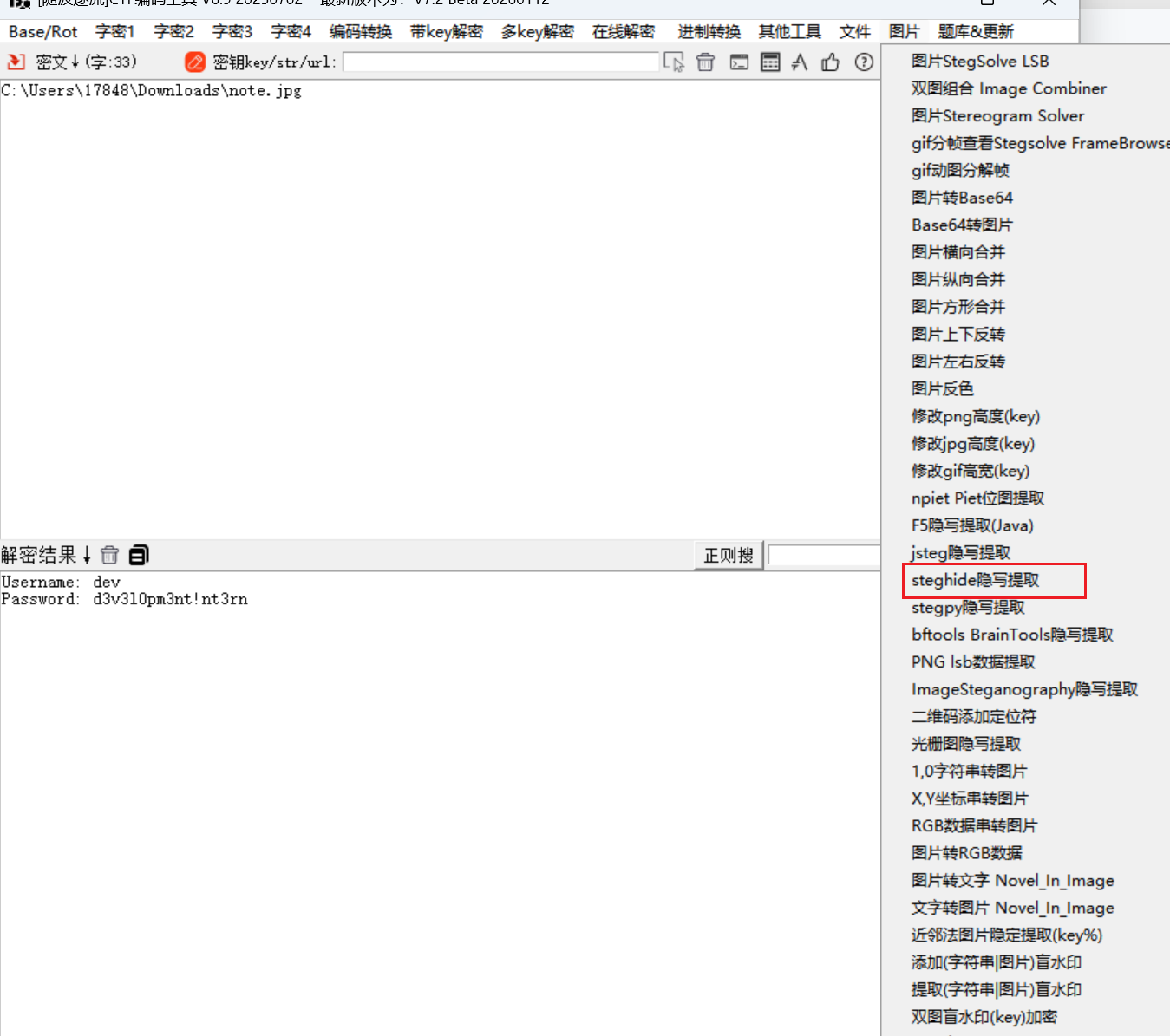Screen dimensions: 1170x1036
Task: Click the orange eraser icon beside 密钥
Action: coord(195,62)
